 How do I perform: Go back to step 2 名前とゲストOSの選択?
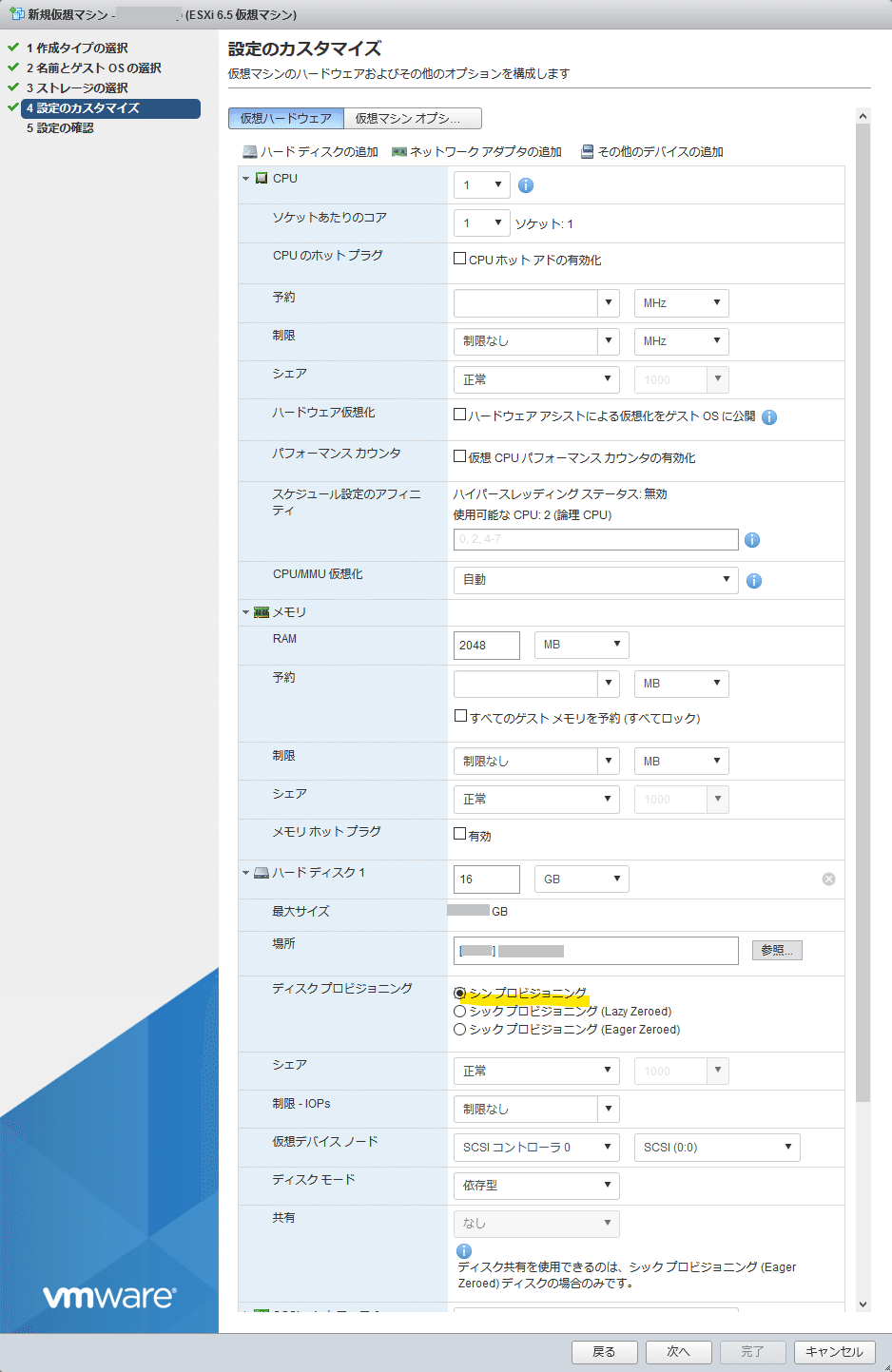click(91, 68)
